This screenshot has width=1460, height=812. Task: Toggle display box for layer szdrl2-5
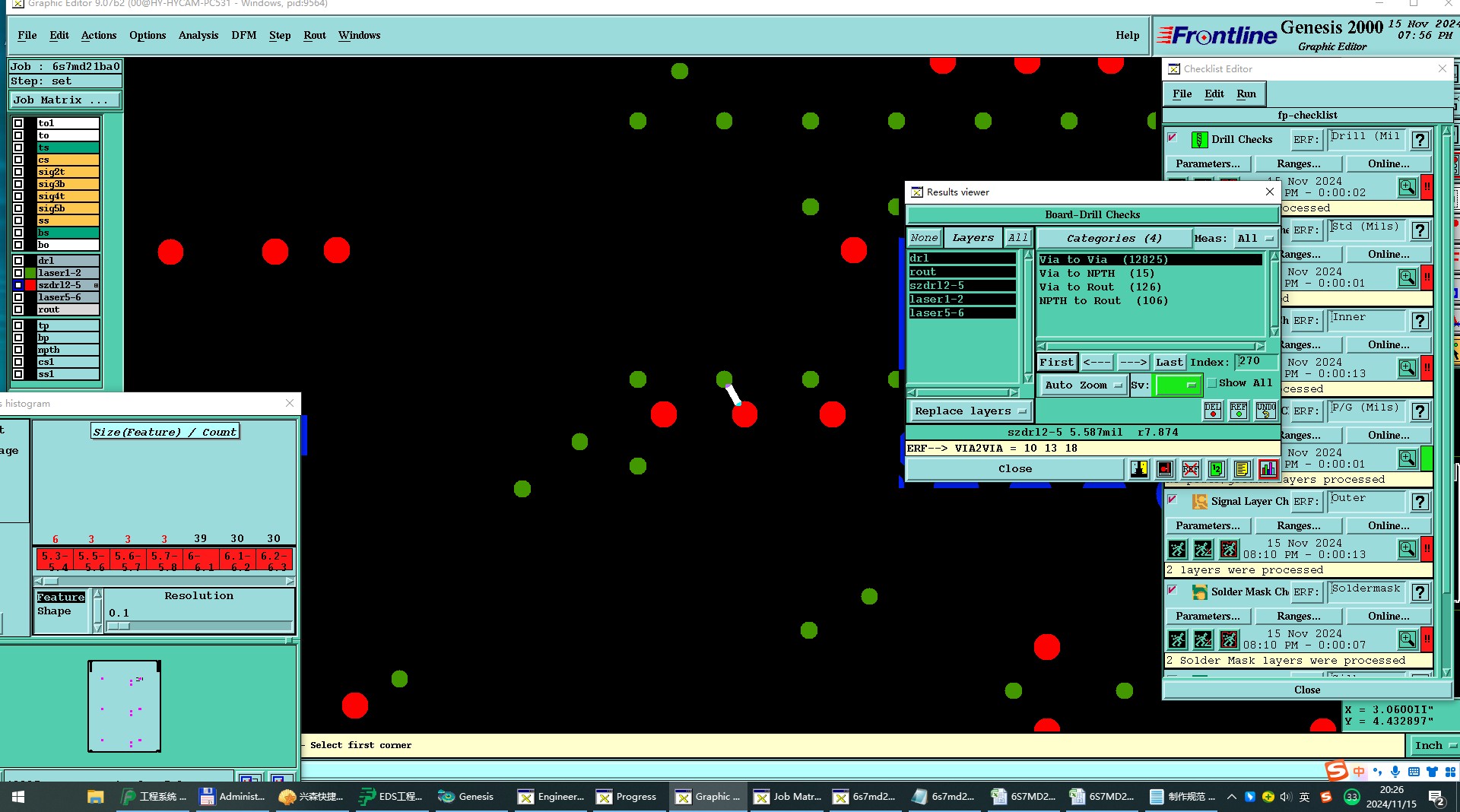pos(18,285)
